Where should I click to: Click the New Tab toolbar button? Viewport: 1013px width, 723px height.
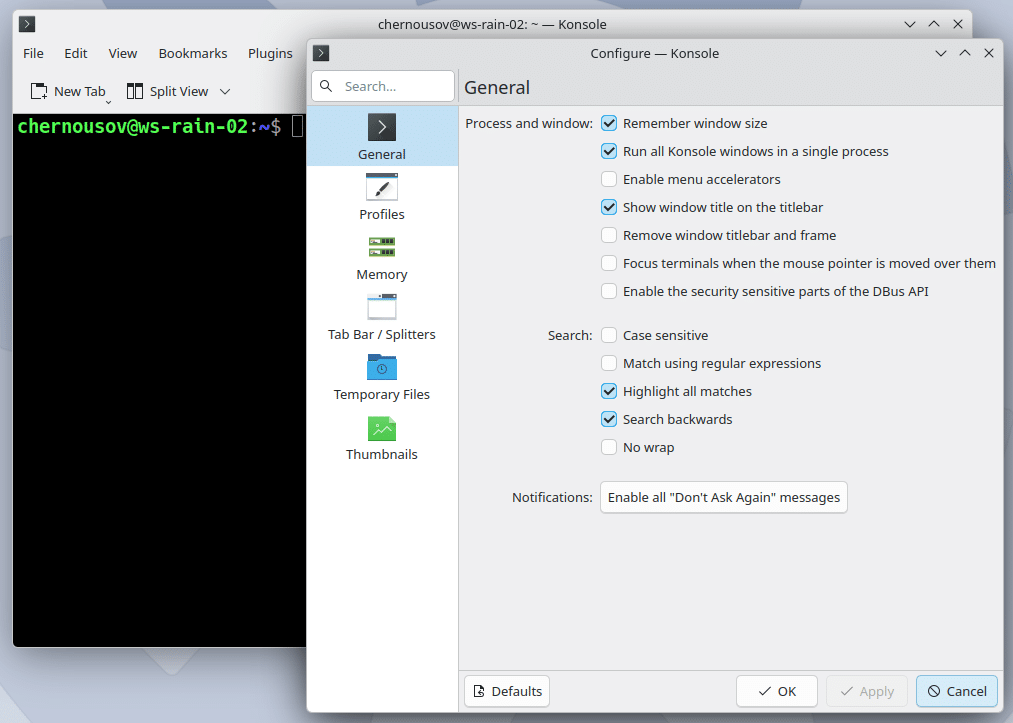pyautogui.click(x=68, y=91)
